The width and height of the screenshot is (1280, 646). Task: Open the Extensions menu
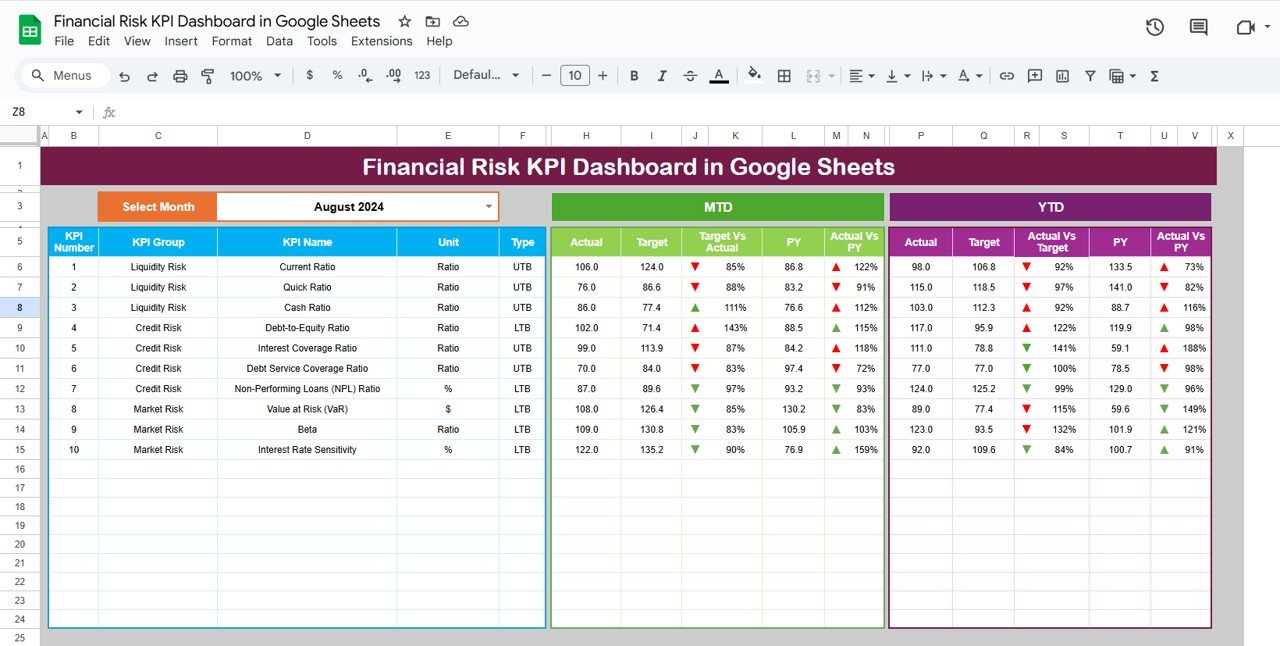click(x=381, y=41)
